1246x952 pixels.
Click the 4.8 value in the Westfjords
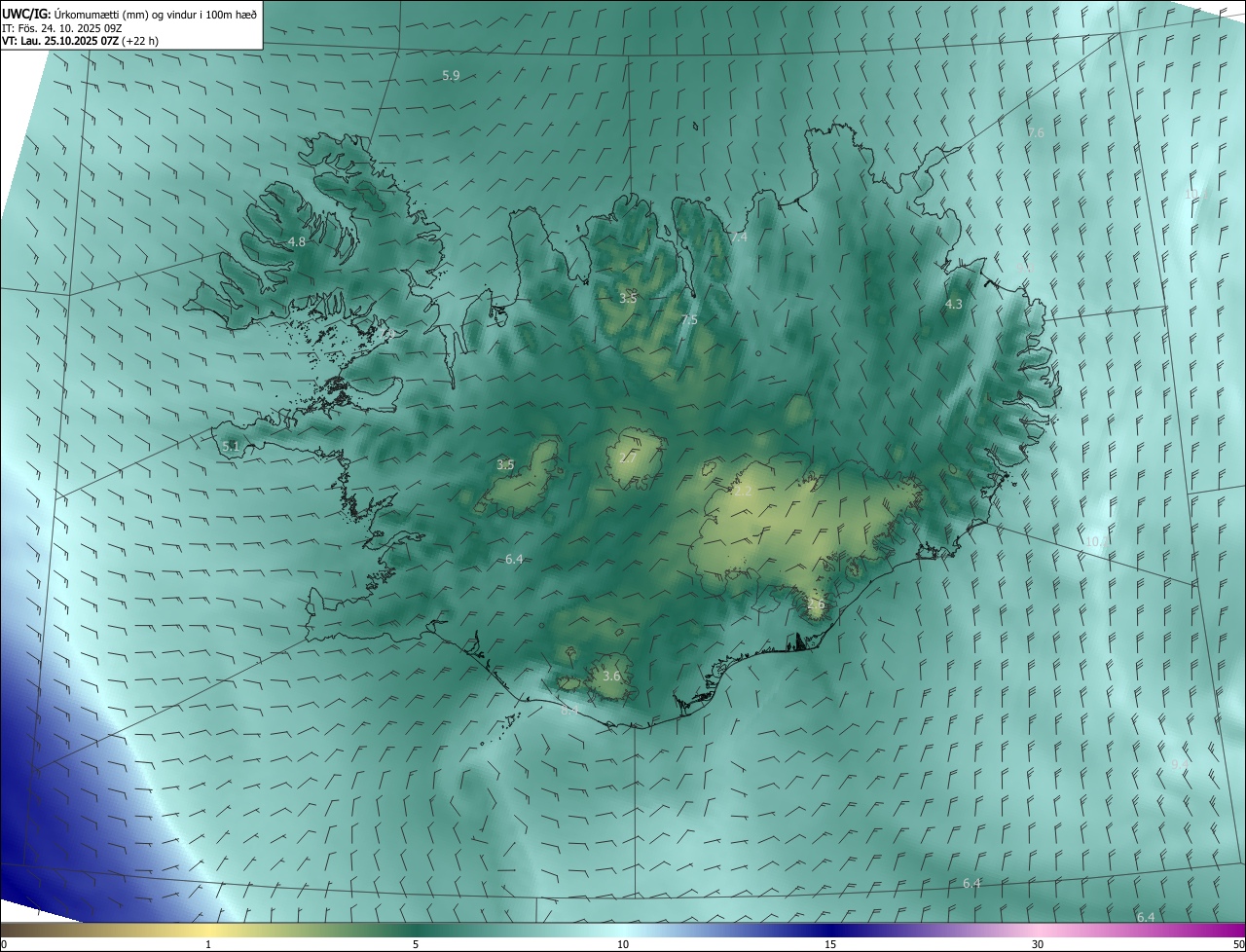click(297, 241)
